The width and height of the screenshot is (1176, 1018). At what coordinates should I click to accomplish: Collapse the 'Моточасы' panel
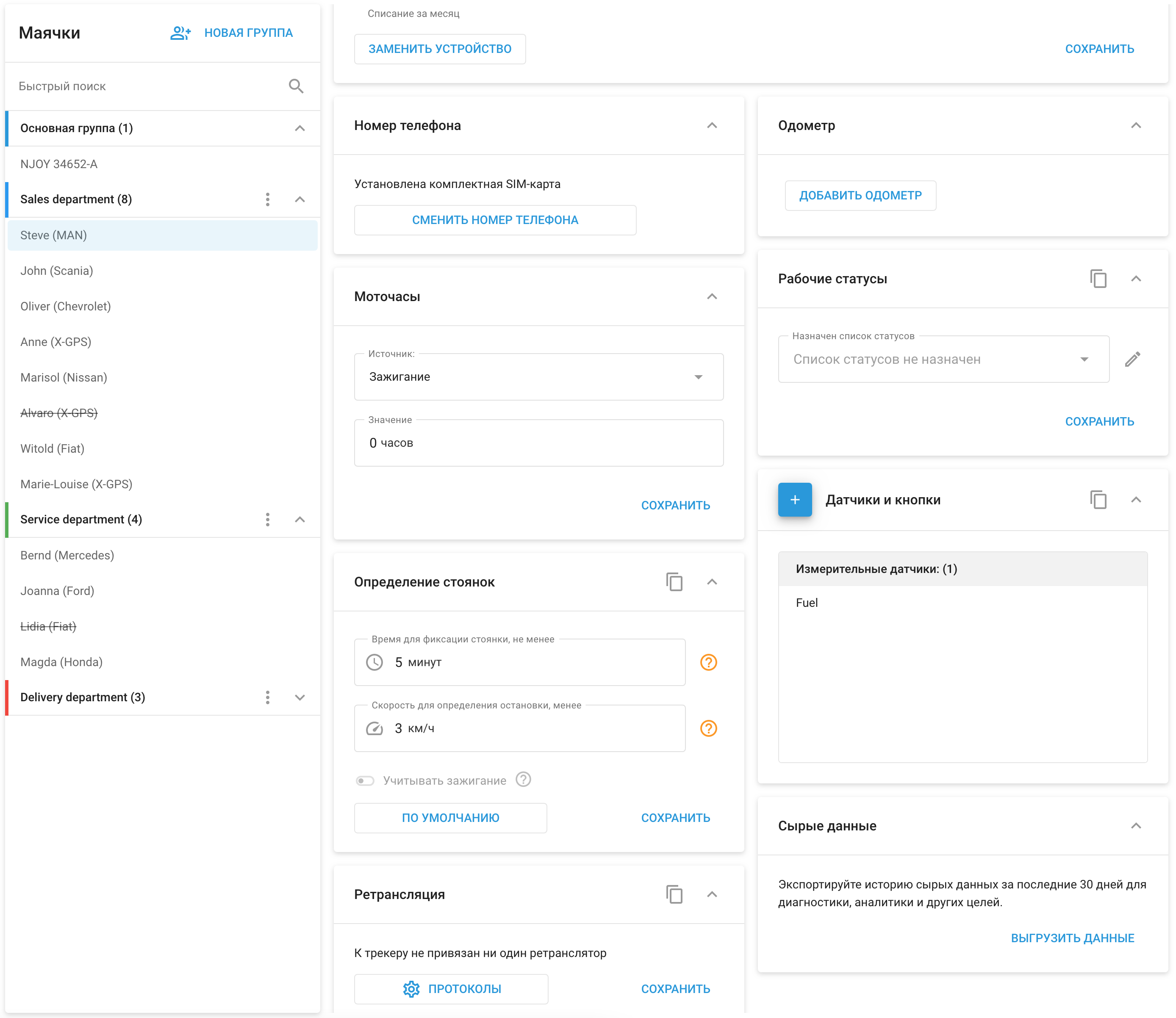tap(712, 296)
